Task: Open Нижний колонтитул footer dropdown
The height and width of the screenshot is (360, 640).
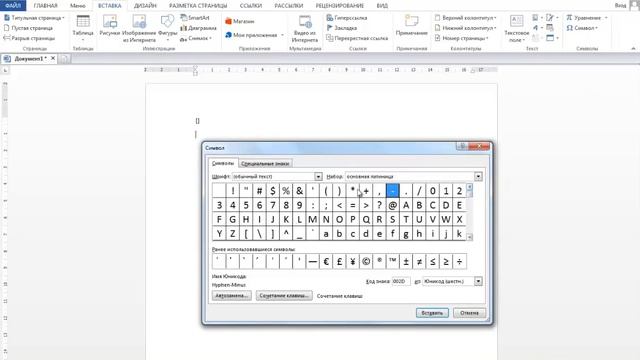Action: point(465,28)
